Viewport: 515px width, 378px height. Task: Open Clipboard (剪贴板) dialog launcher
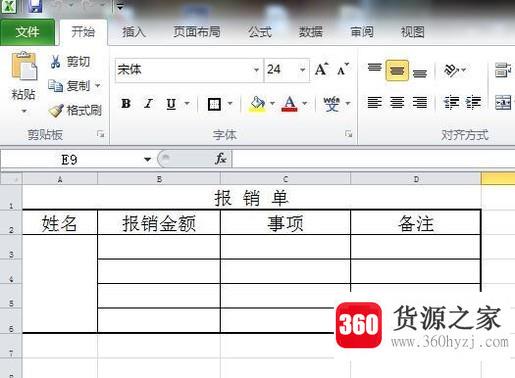tap(100, 134)
